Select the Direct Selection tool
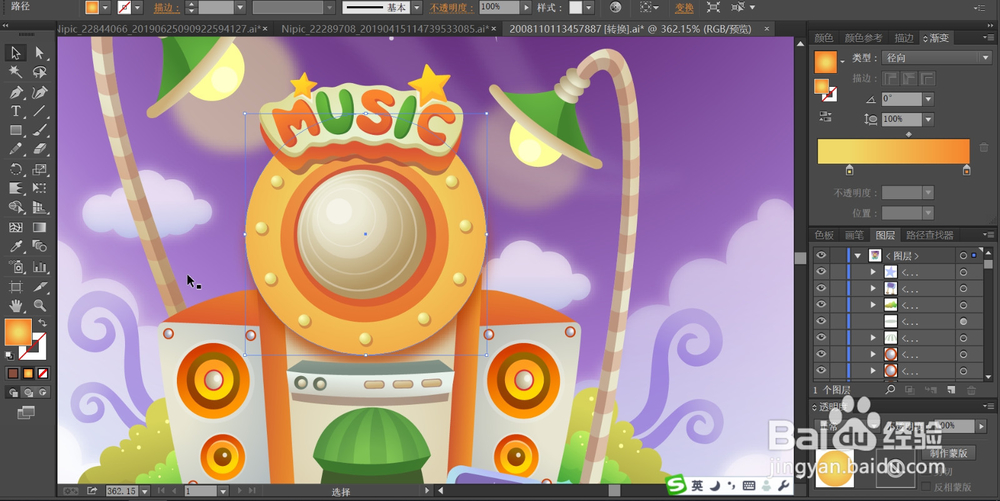 point(40,53)
